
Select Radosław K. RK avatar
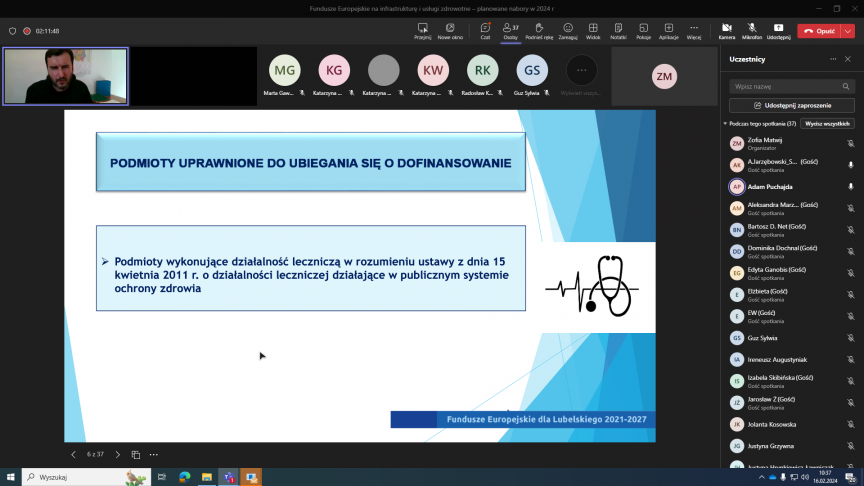pyautogui.click(x=483, y=71)
